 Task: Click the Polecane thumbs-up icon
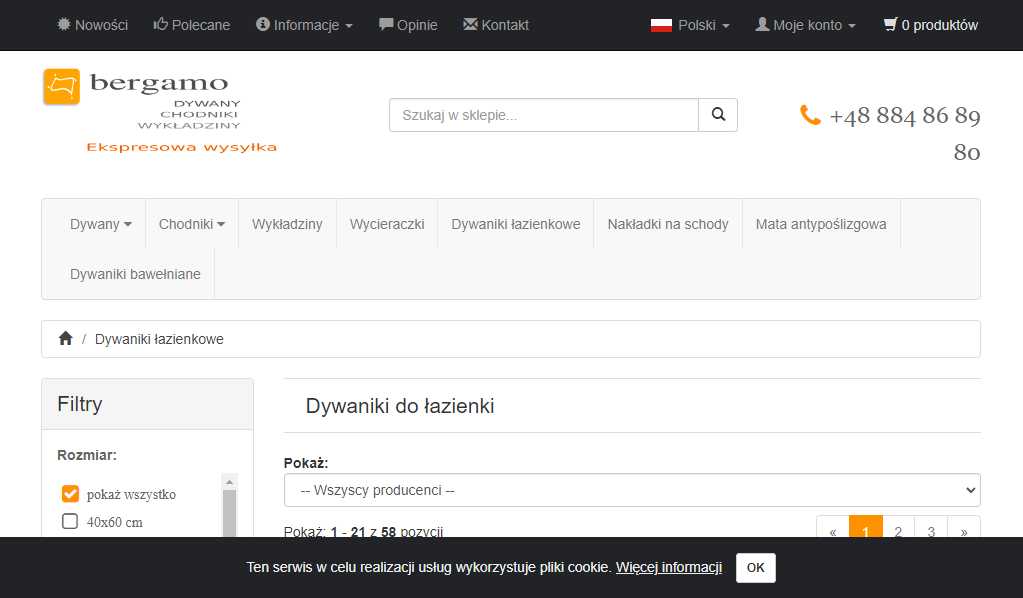point(160,24)
